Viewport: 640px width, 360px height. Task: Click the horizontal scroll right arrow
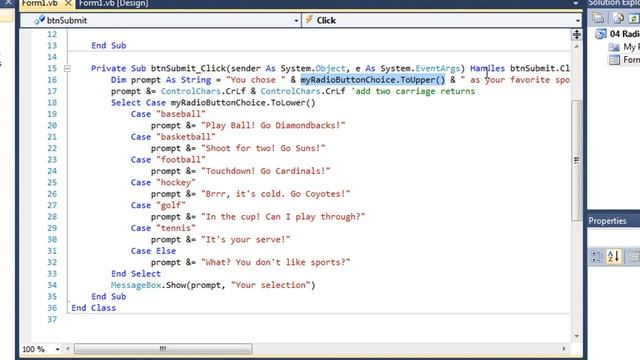pos(564,349)
